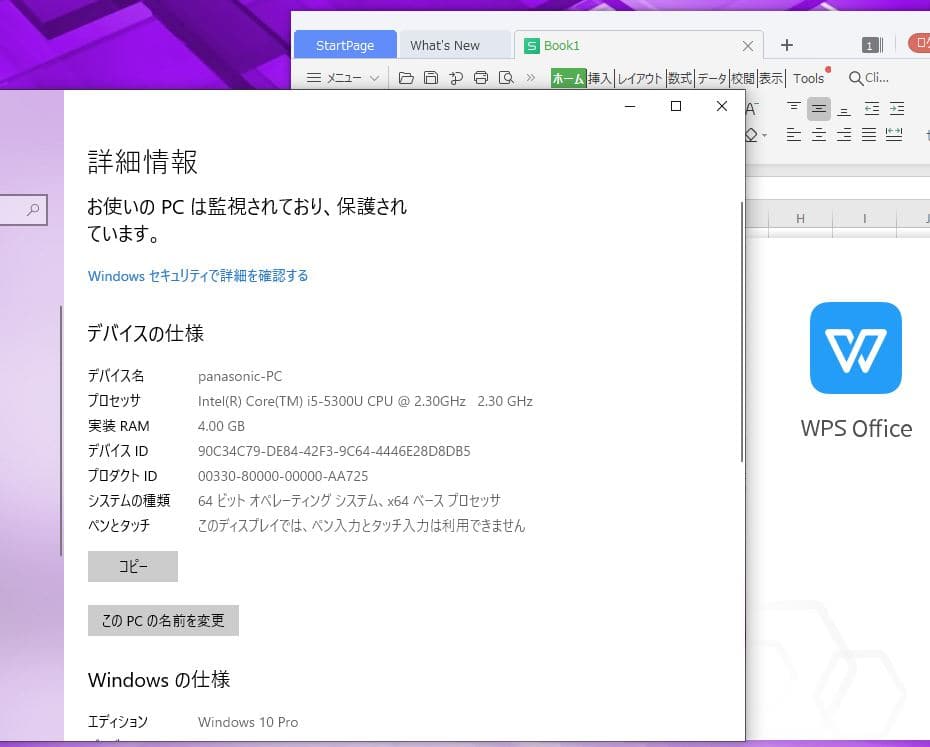Open fill color dropdown arrow in WPS
Viewport: 930px width, 747px height.
pos(765,136)
